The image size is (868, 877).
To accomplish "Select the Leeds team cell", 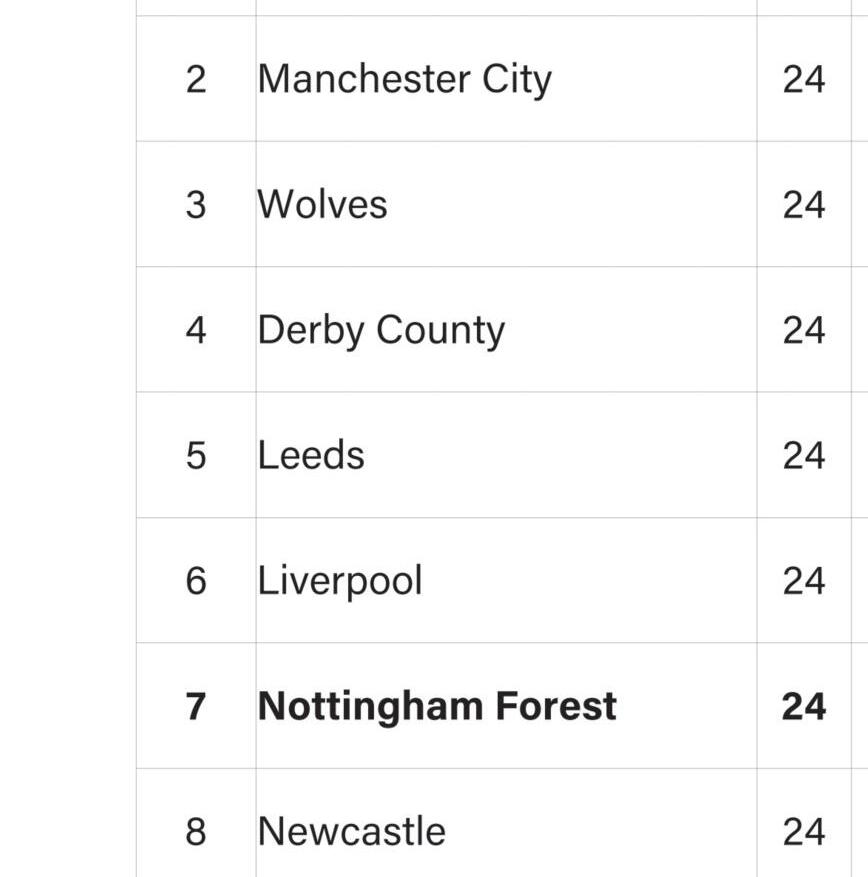I will [x=311, y=456].
